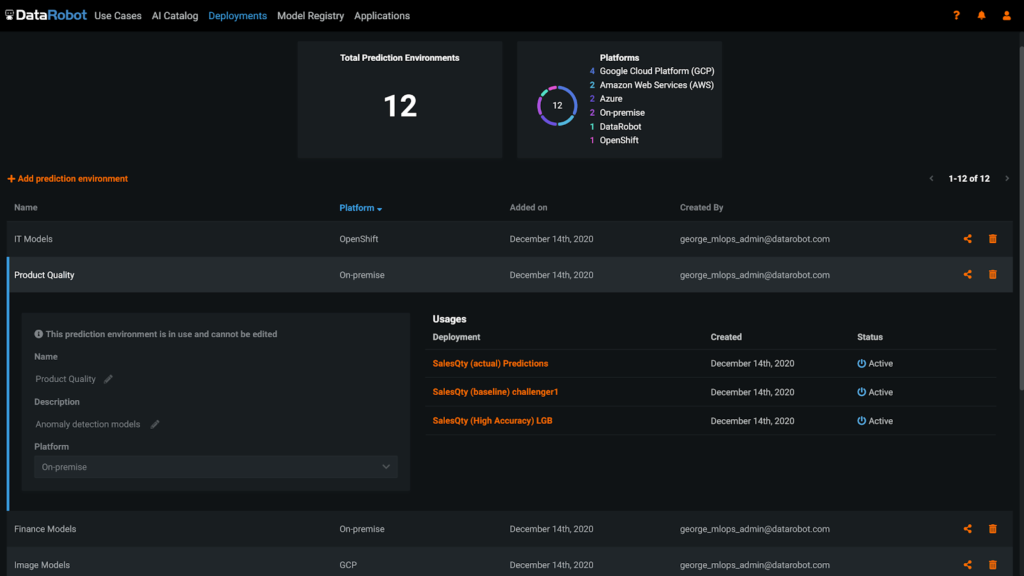Open the Deployments tab
Viewport: 1024px width, 576px height.
238,16
